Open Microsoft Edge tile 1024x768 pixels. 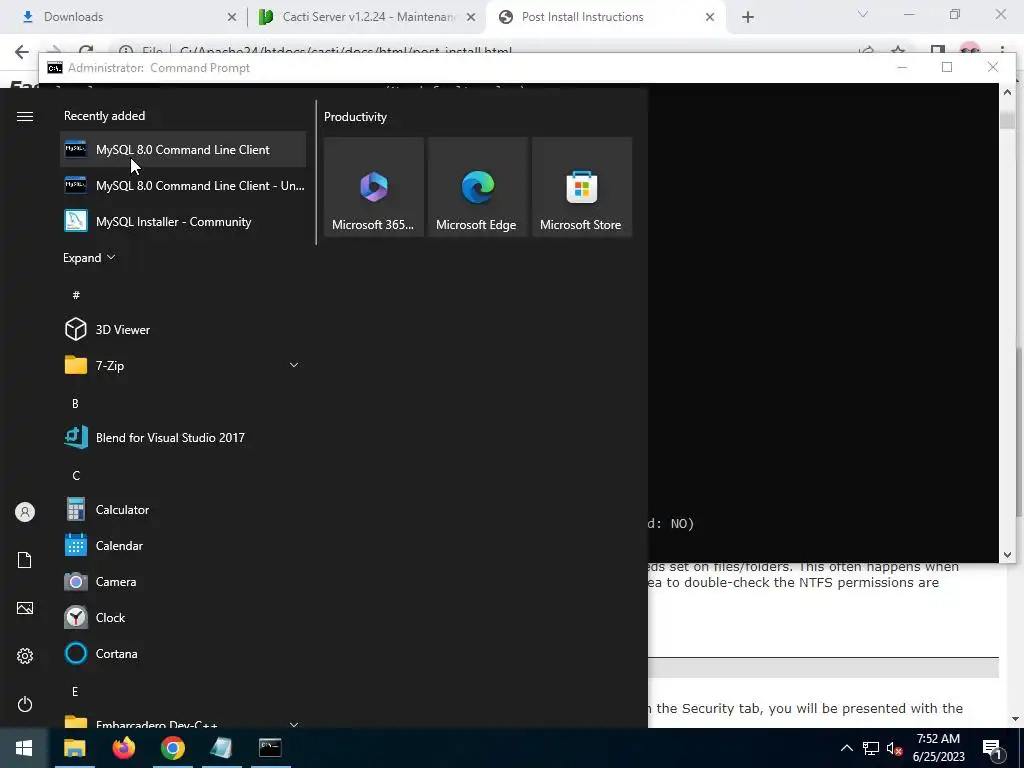477,187
